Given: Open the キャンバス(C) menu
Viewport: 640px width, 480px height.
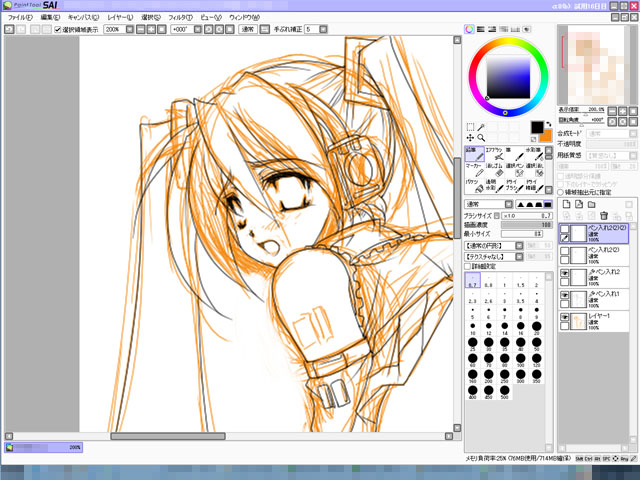Looking at the screenshot, I should (83, 18).
